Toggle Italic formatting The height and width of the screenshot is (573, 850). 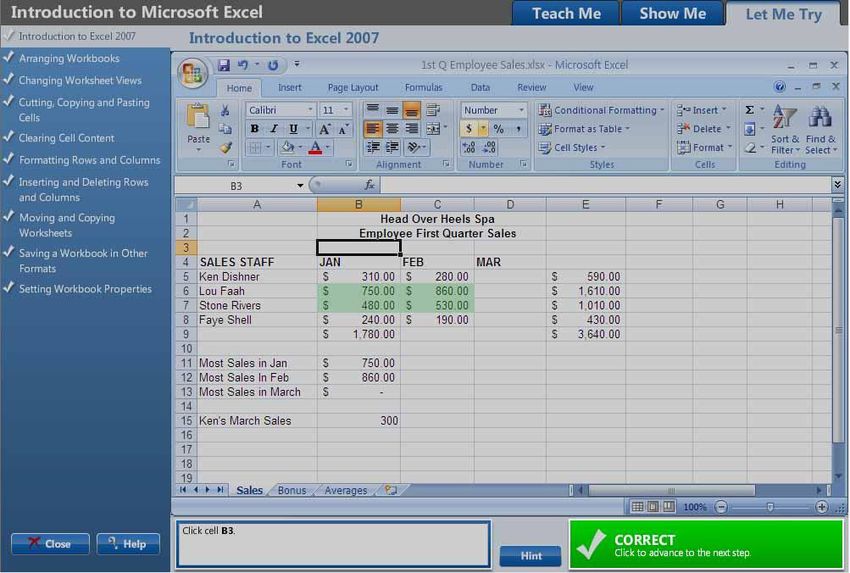click(x=274, y=129)
